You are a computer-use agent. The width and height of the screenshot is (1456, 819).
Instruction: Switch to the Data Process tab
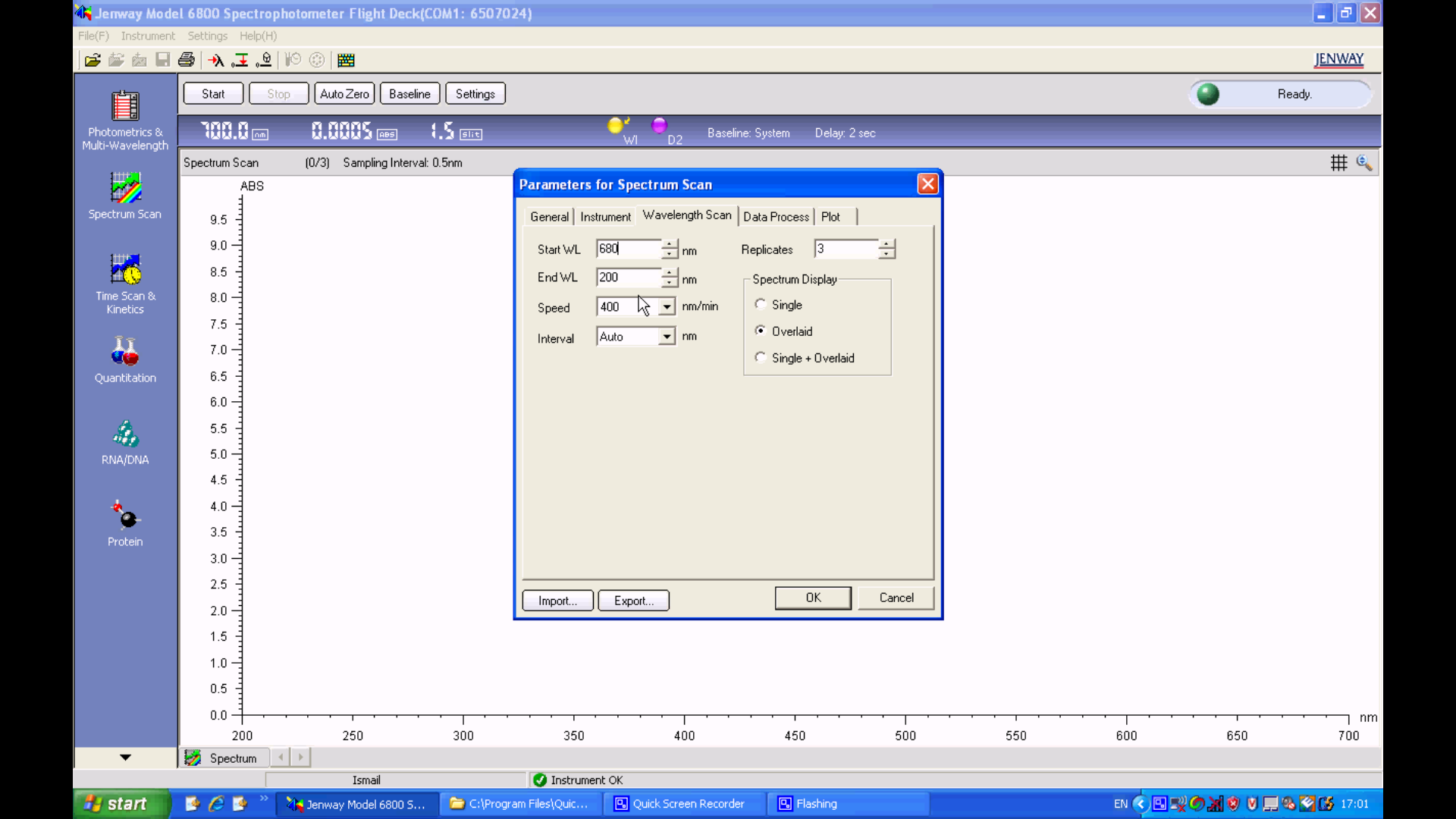(776, 217)
